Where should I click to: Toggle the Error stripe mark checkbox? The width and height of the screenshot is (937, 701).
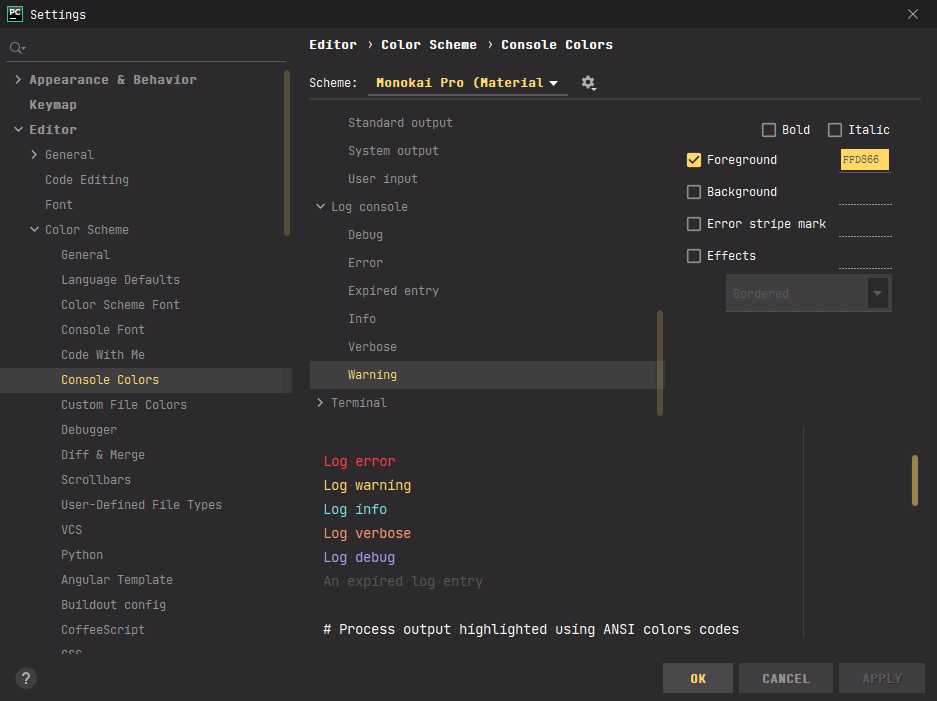pyautogui.click(x=694, y=224)
